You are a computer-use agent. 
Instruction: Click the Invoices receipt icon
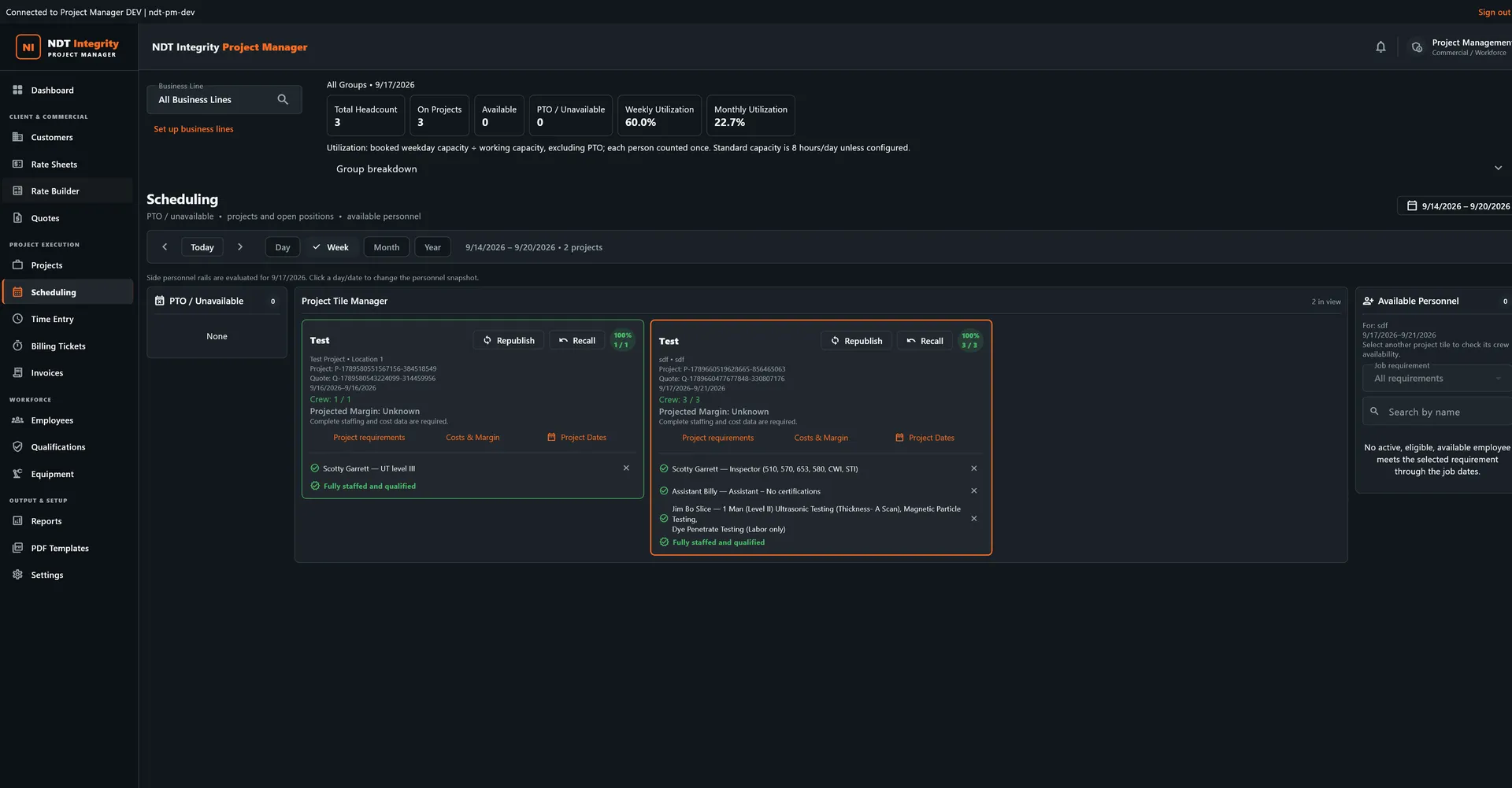pyautogui.click(x=17, y=373)
